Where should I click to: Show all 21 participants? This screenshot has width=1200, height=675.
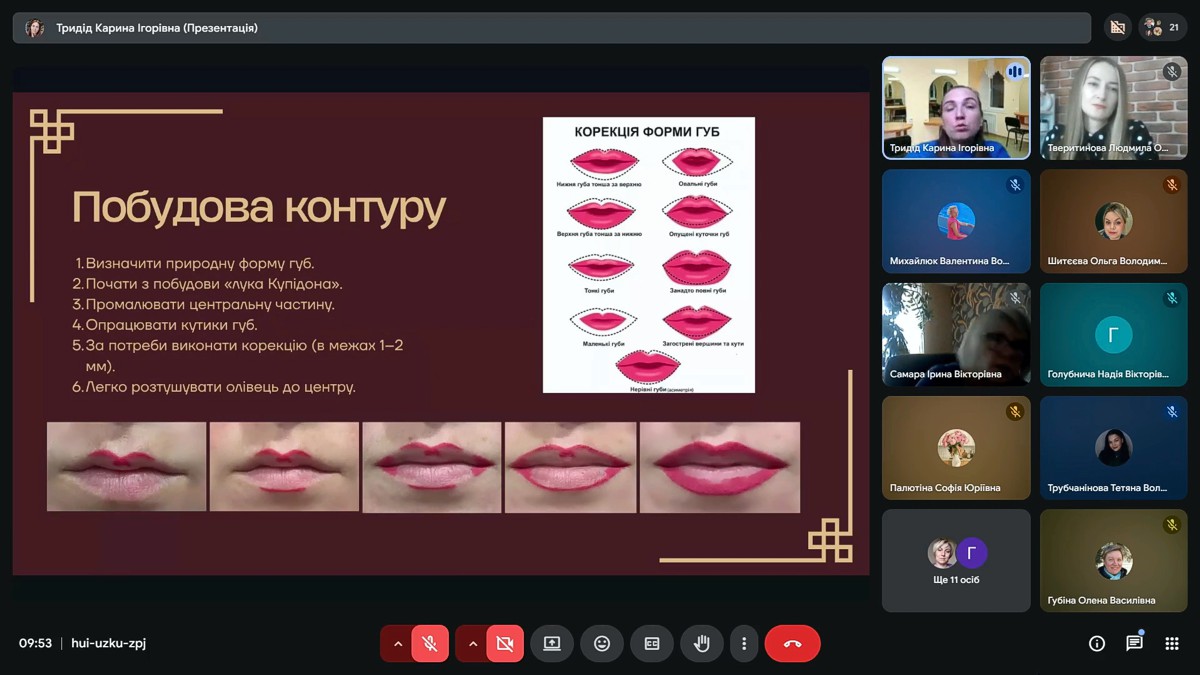(1164, 28)
